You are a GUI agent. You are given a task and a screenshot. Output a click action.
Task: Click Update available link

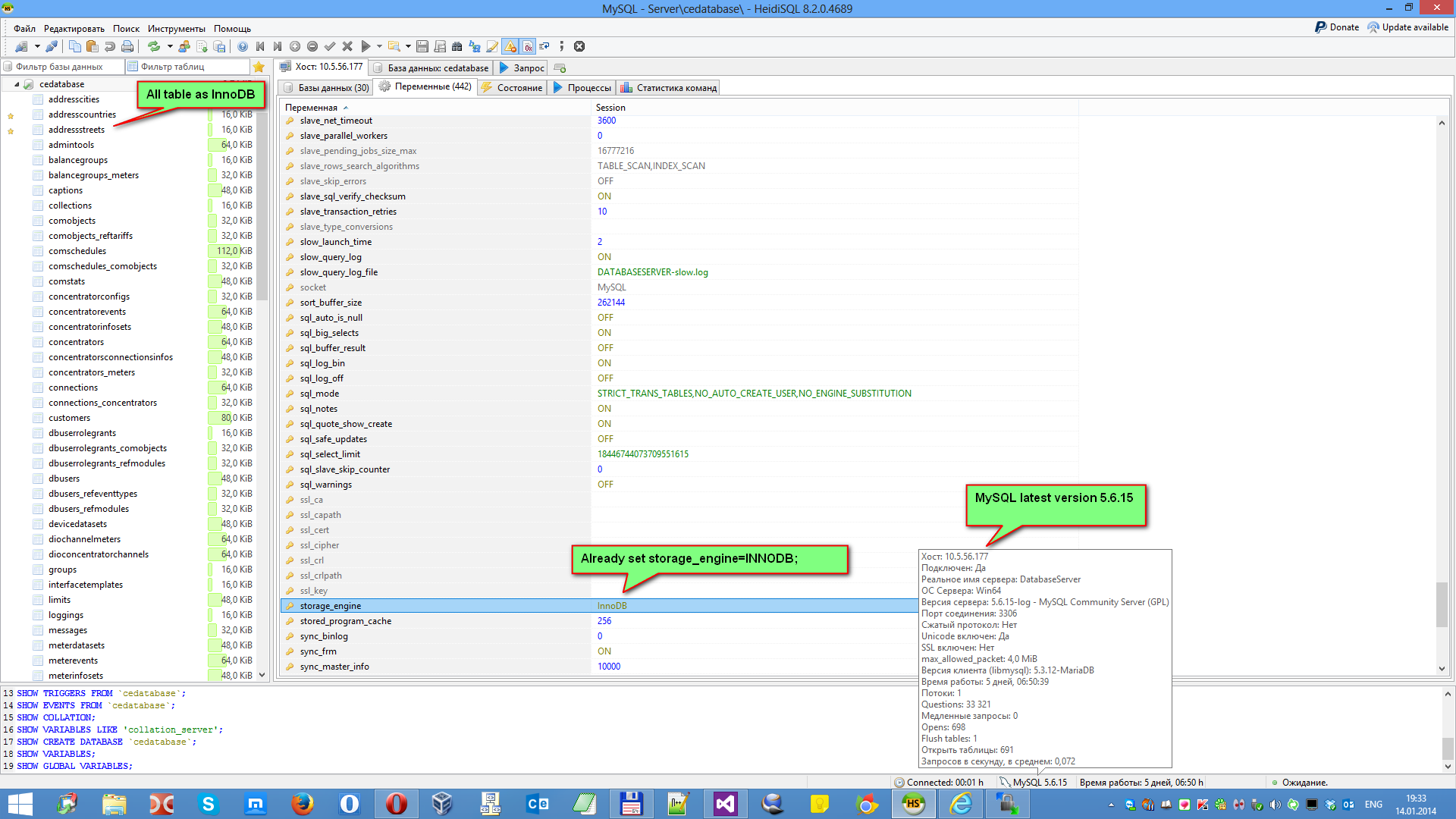click(x=1407, y=27)
